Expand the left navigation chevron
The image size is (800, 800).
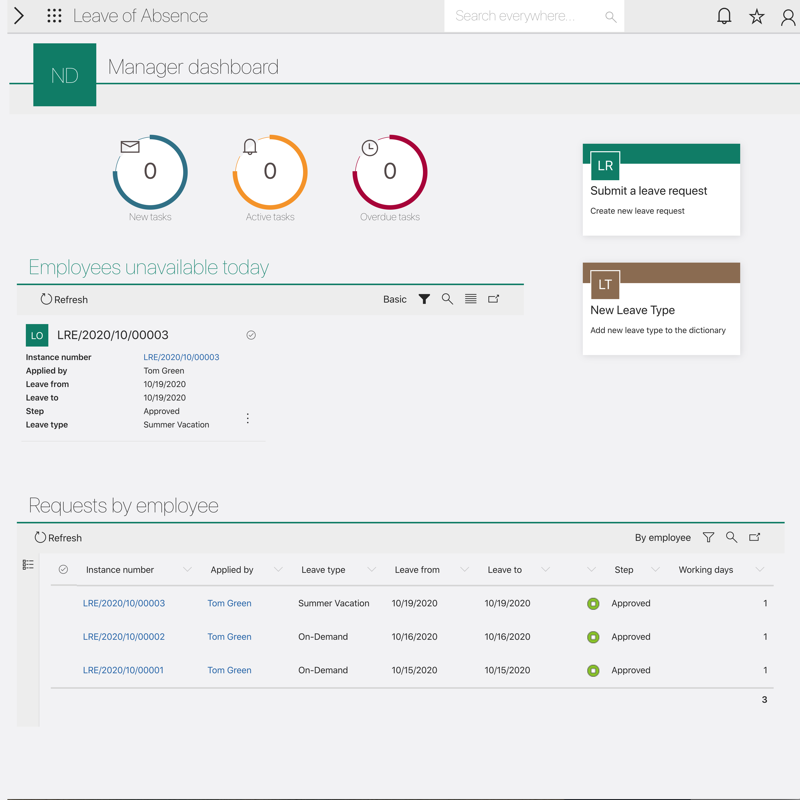pos(19,16)
